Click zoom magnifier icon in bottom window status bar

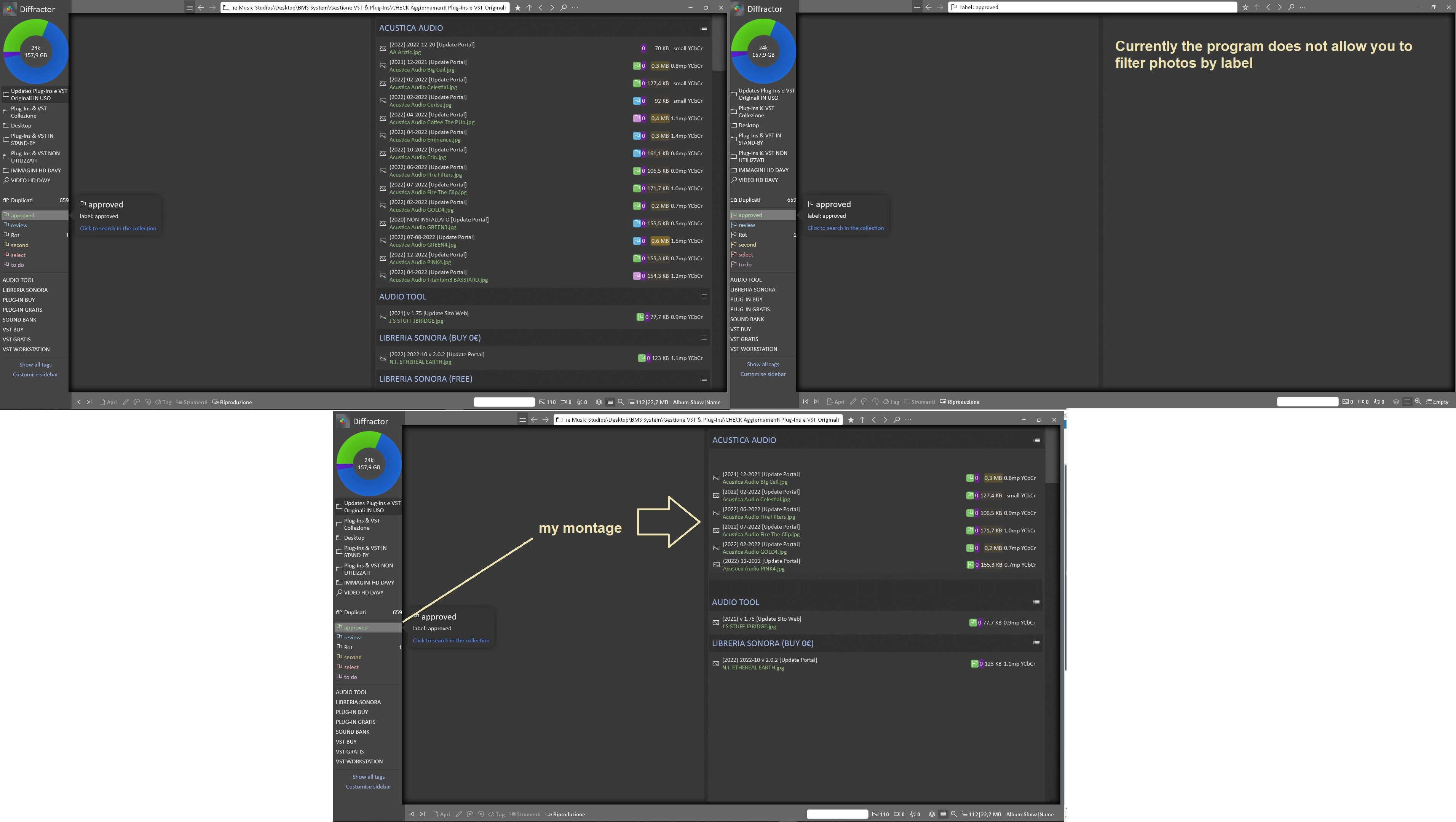953,814
